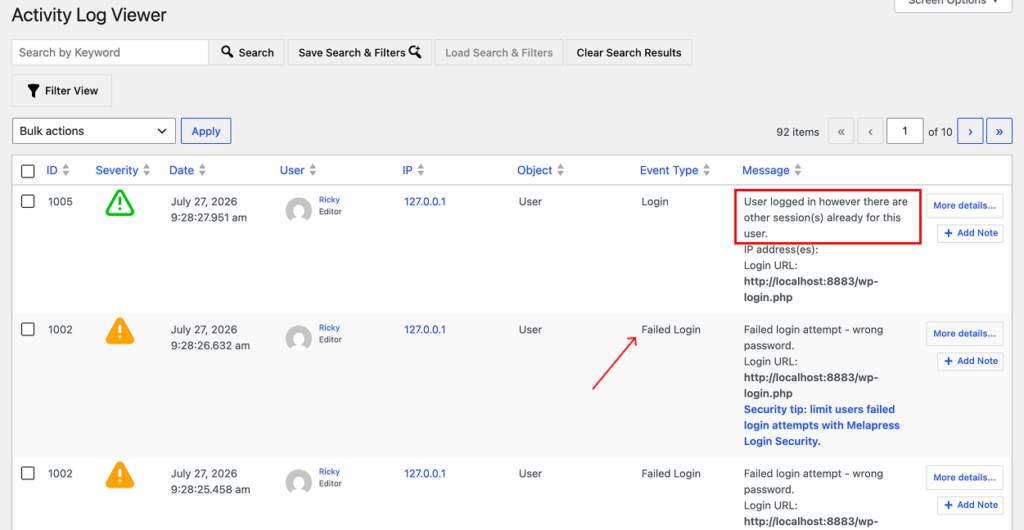Open the Melapress Login Security tip link
This screenshot has width=1024, height=530.
tap(822, 426)
